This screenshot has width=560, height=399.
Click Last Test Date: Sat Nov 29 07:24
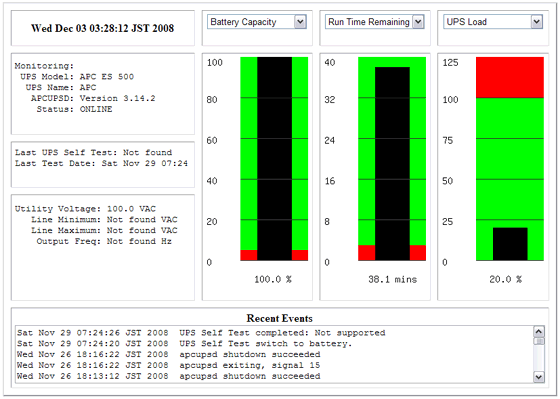(x=101, y=163)
